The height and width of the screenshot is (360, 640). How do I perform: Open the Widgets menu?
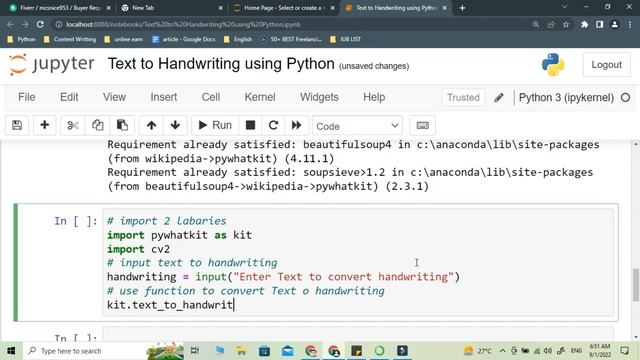(319, 97)
